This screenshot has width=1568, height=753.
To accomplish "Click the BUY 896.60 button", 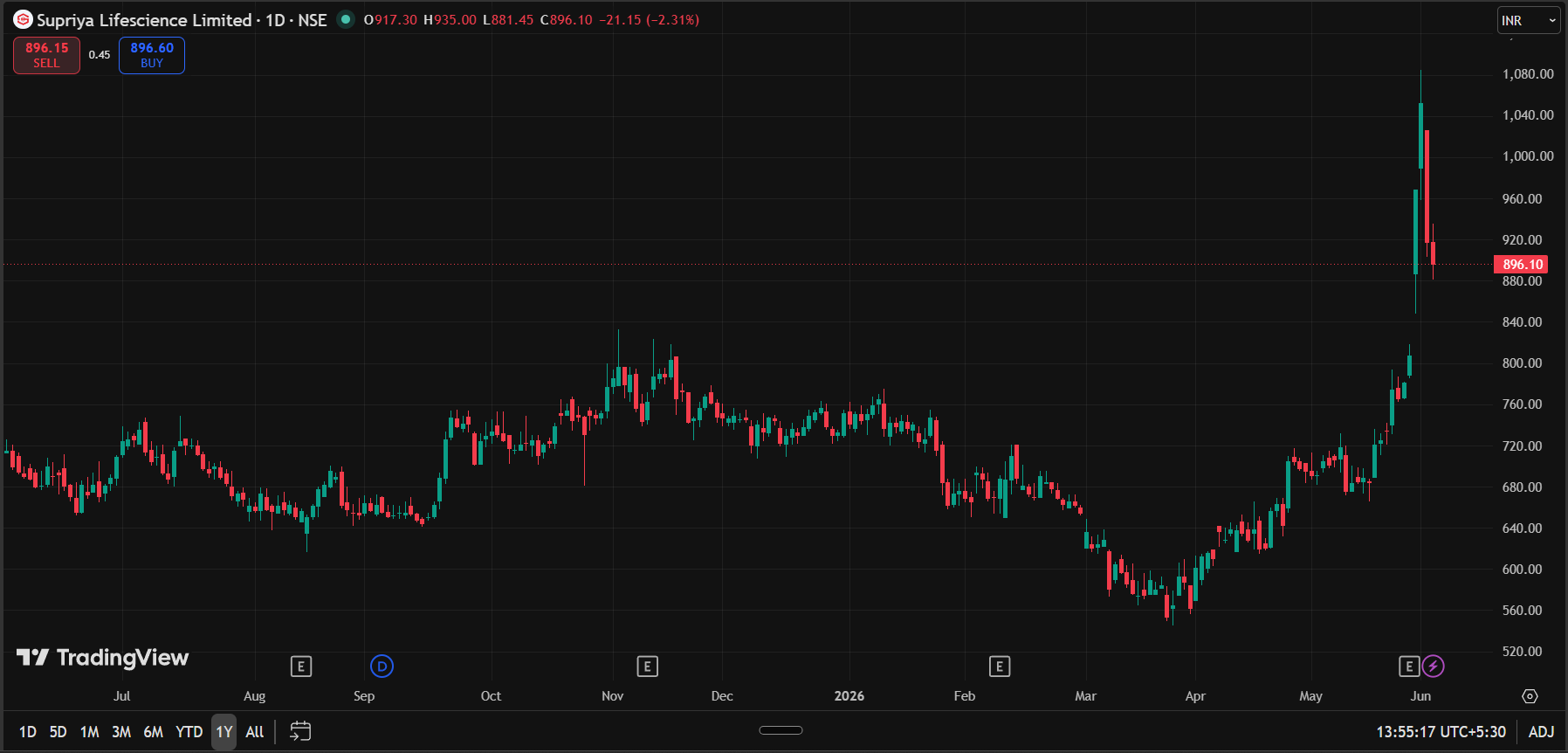I will pos(152,55).
